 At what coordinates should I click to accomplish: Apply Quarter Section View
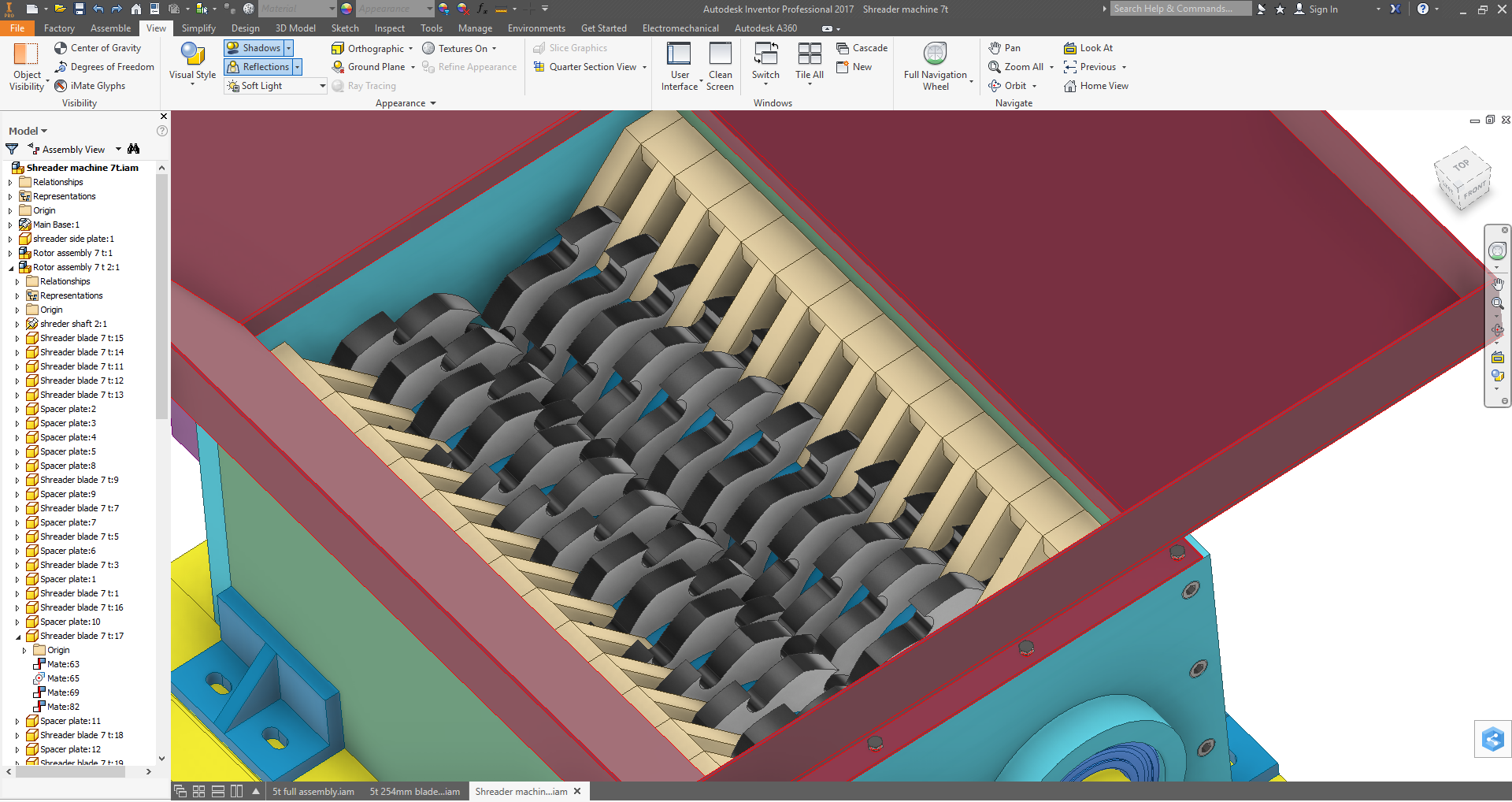585,67
